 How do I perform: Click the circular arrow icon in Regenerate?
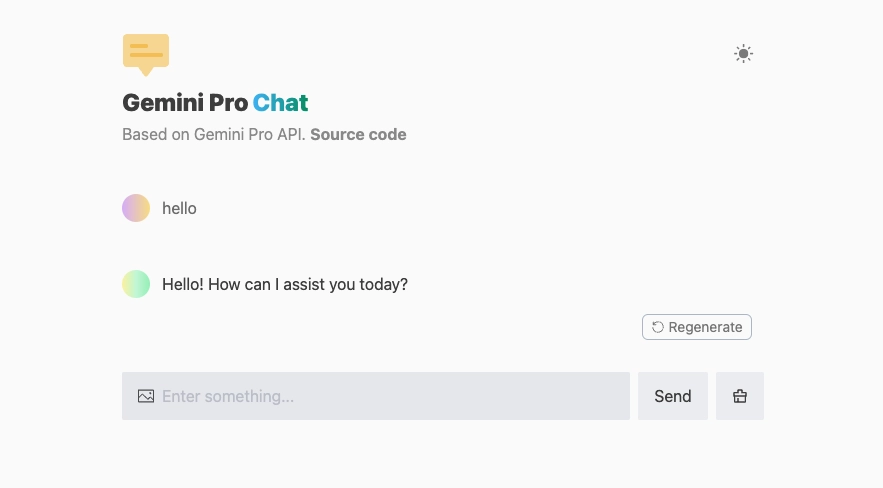click(x=658, y=327)
